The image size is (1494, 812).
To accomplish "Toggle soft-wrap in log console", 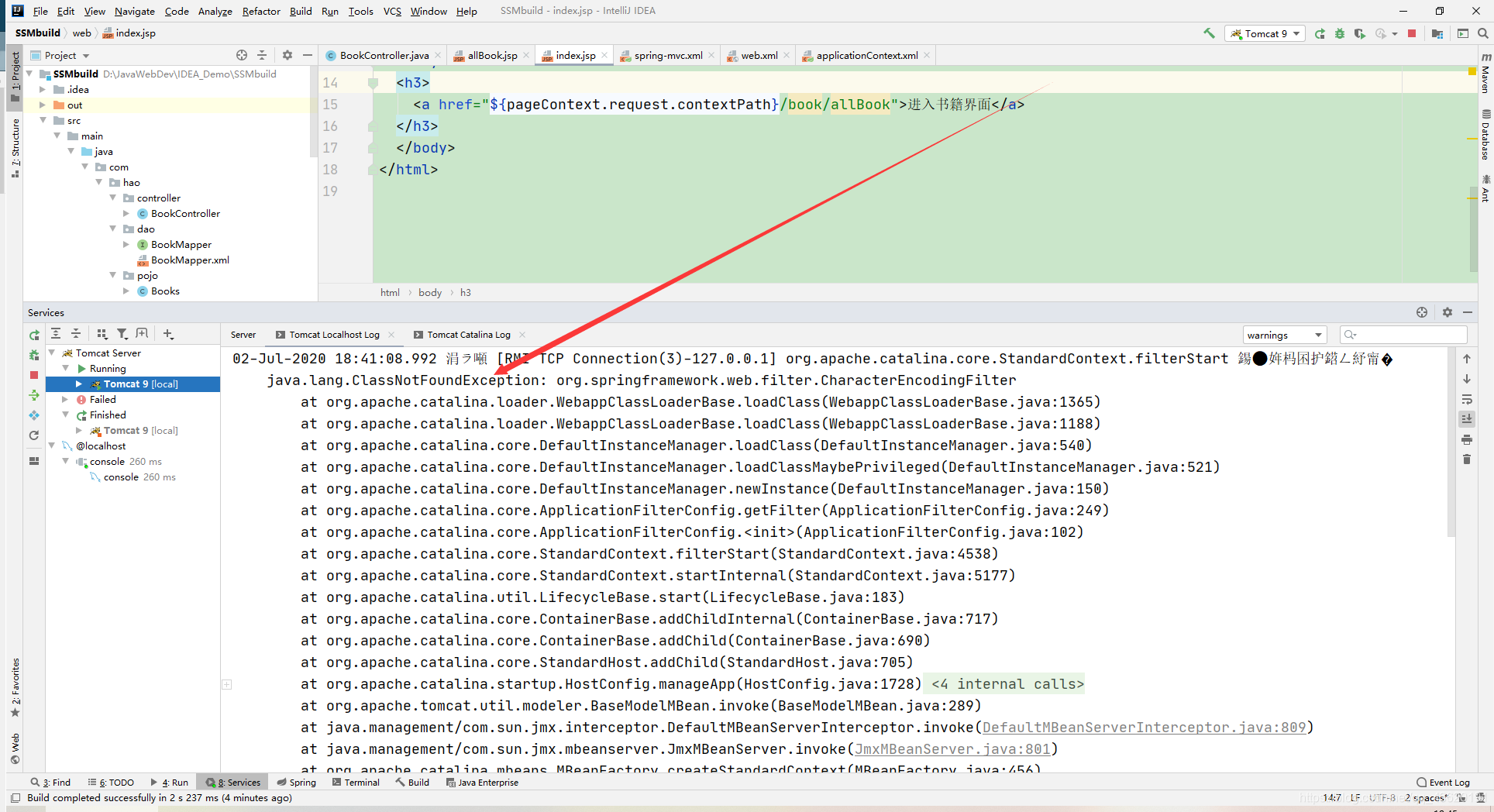I will click(x=1467, y=399).
